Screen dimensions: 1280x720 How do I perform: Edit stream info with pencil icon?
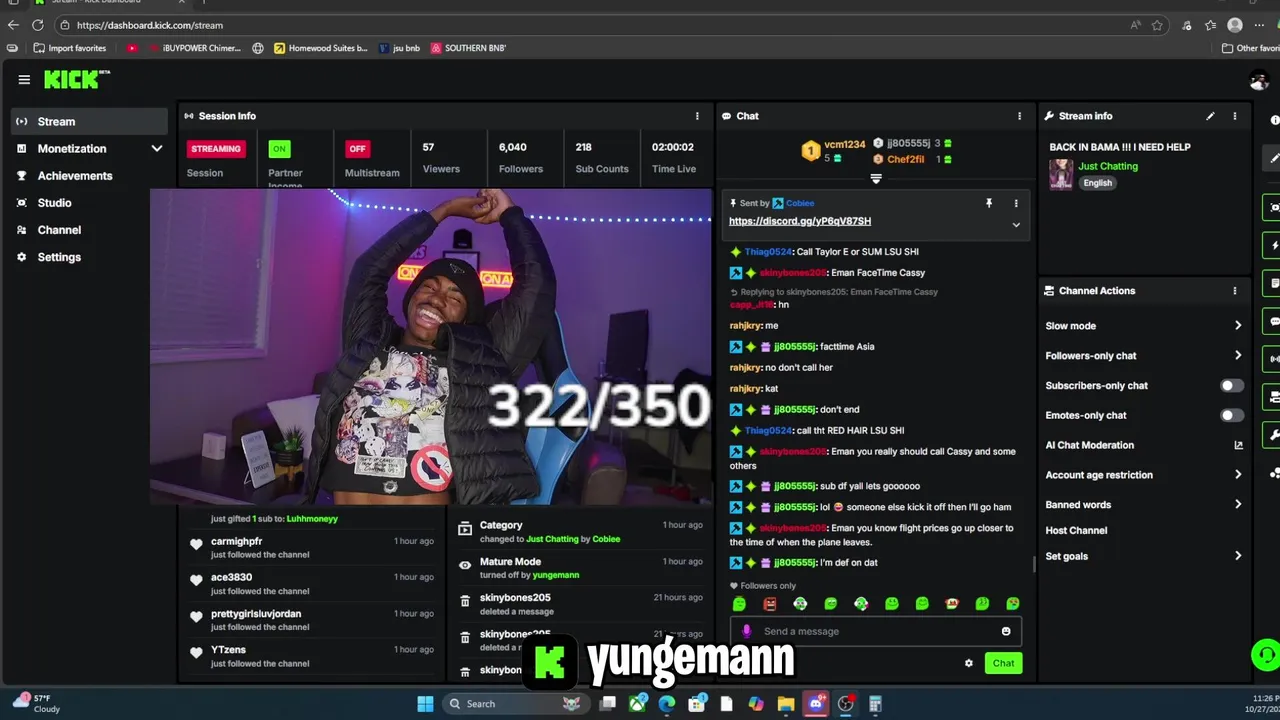1210,116
